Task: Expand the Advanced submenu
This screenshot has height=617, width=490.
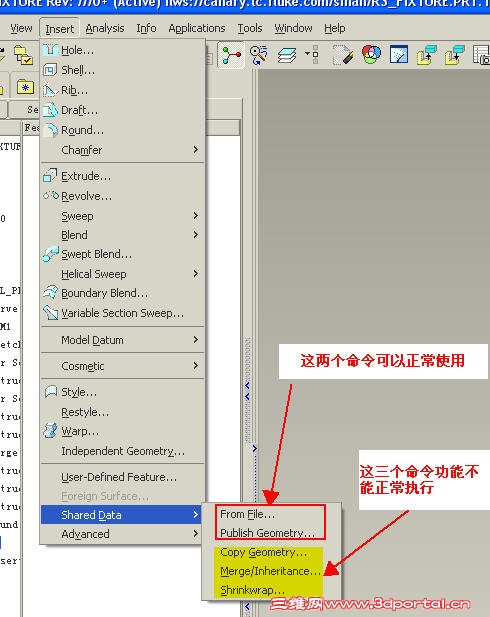Action: click(x=123, y=534)
